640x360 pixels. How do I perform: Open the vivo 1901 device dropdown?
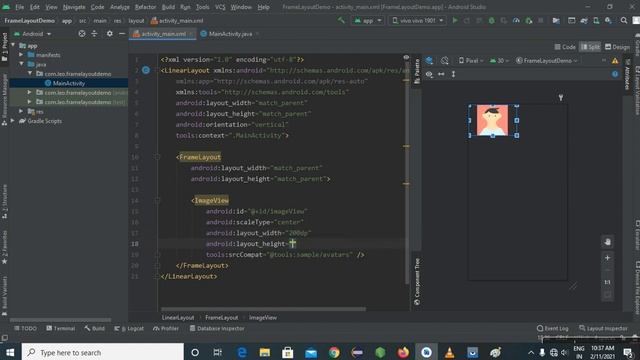(x=417, y=20)
